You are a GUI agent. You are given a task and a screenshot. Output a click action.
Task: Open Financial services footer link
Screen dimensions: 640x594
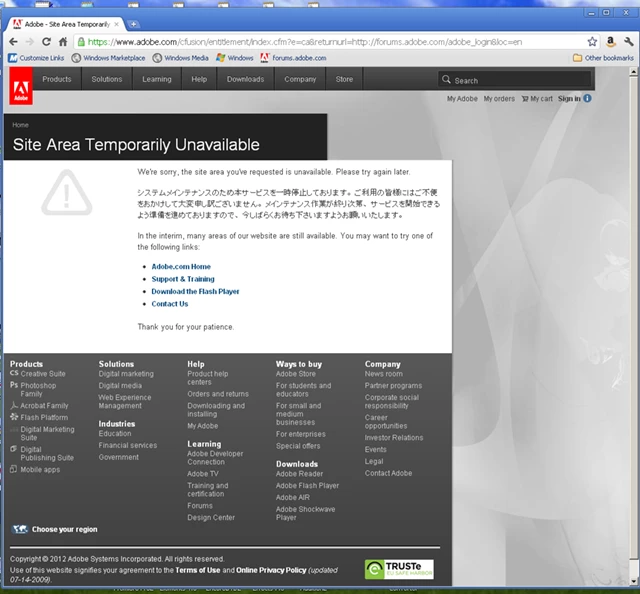128,445
